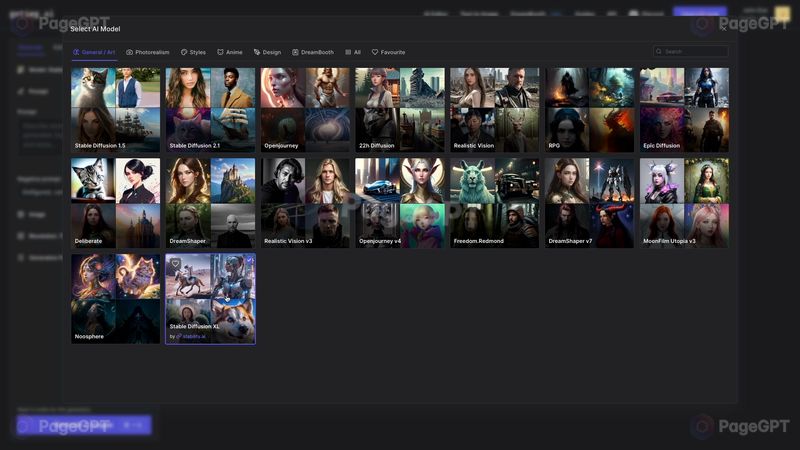This screenshot has width=800, height=450.
Task: Pick the RPG model card
Action: coord(589,110)
